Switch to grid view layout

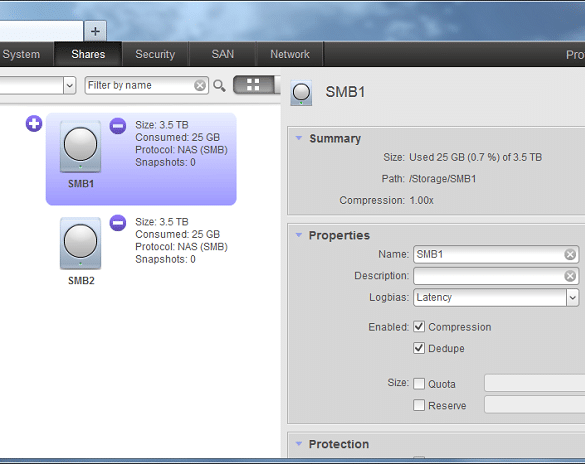(253, 85)
